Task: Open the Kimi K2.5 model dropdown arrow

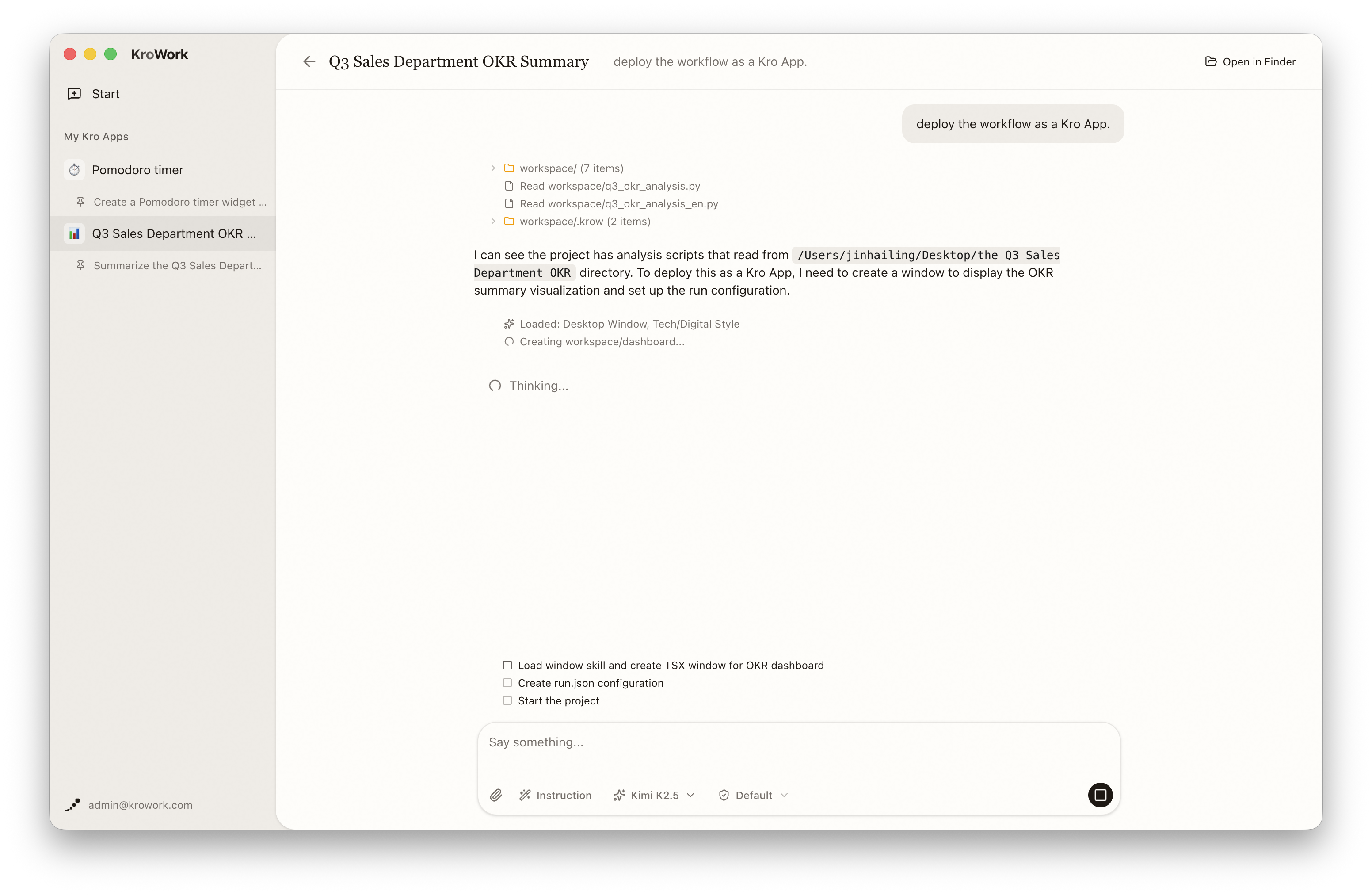Action: pos(690,795)
